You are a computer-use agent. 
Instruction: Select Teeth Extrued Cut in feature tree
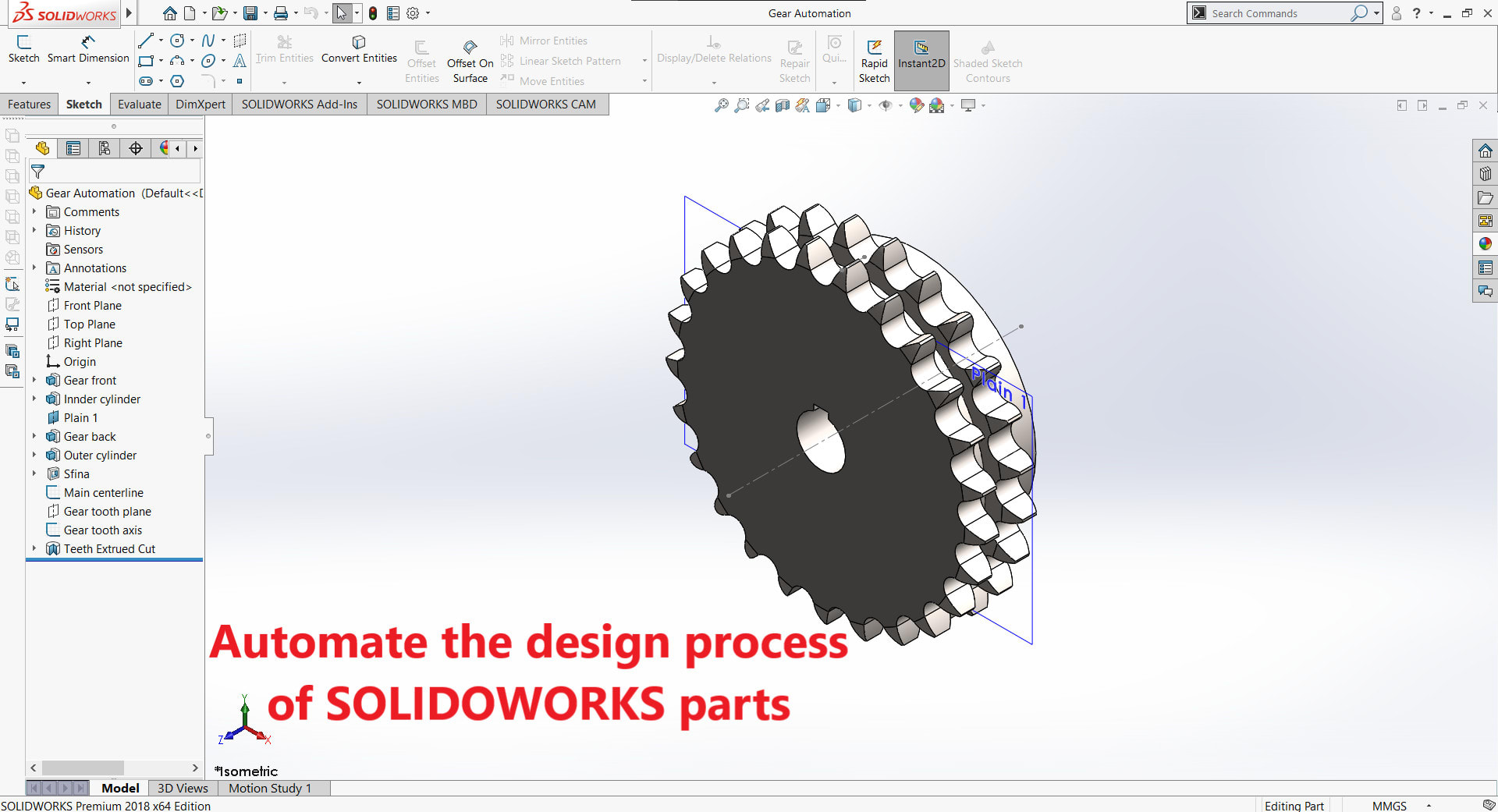click(108, 548)
